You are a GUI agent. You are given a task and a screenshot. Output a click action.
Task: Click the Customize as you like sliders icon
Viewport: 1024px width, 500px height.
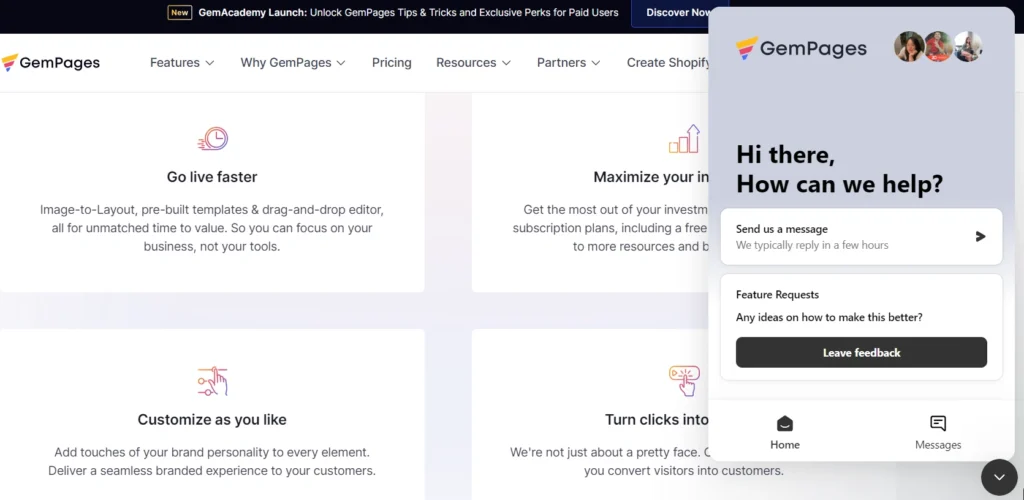click(x=212, y=381)
